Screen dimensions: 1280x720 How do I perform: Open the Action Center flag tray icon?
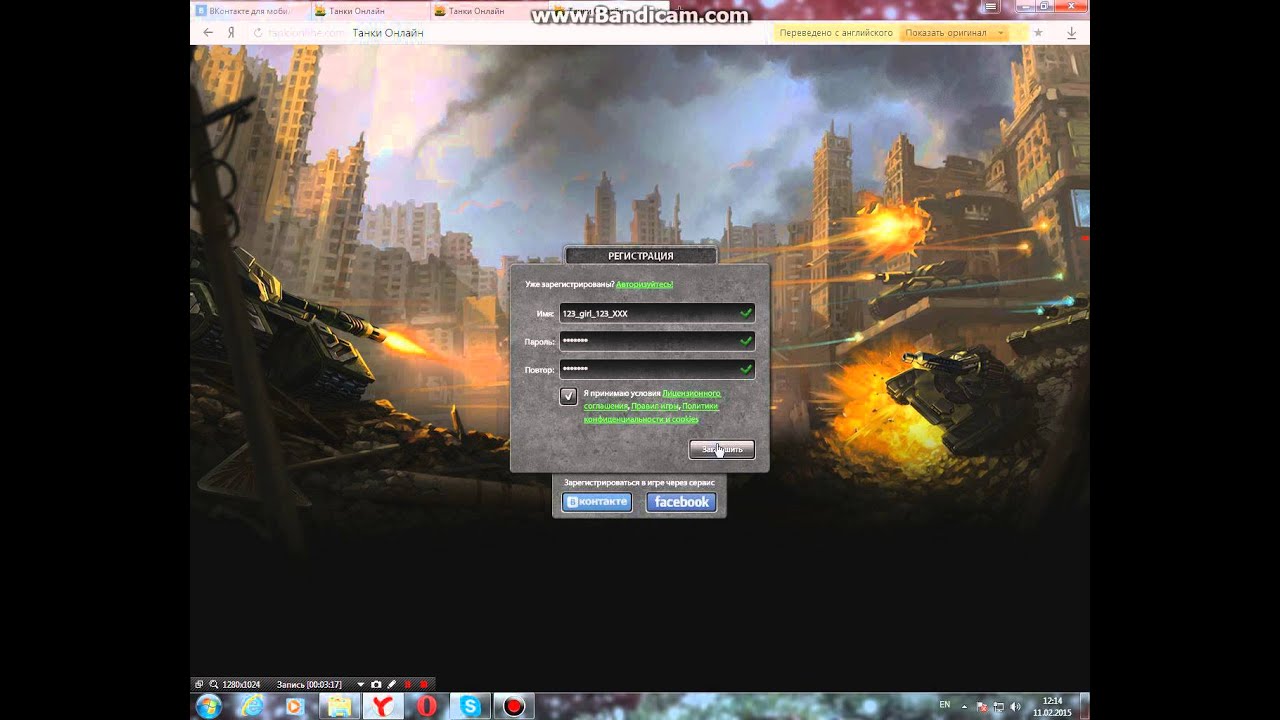click(x=981, y=706)
